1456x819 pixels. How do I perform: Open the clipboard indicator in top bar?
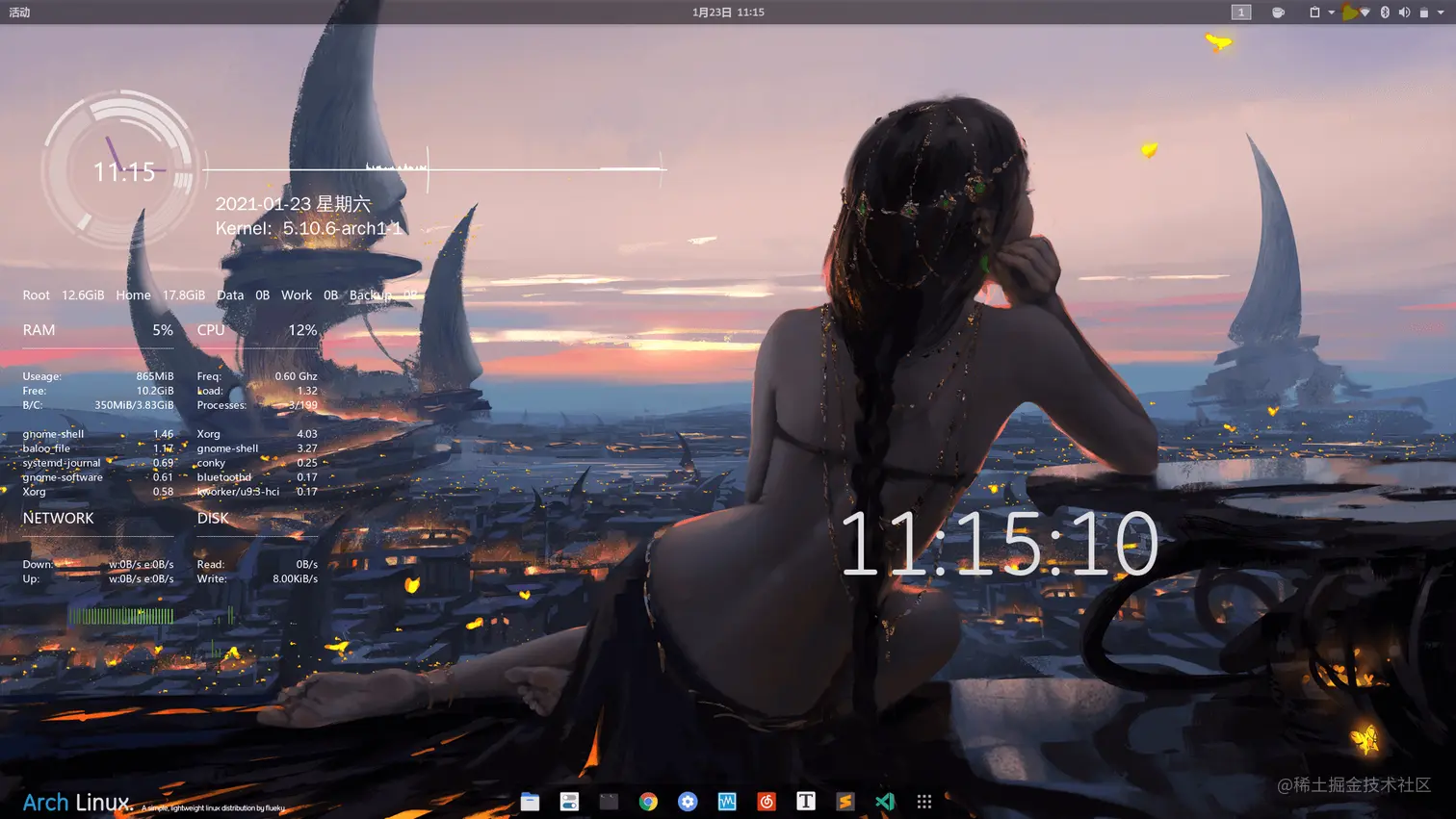pos(1314,13)
